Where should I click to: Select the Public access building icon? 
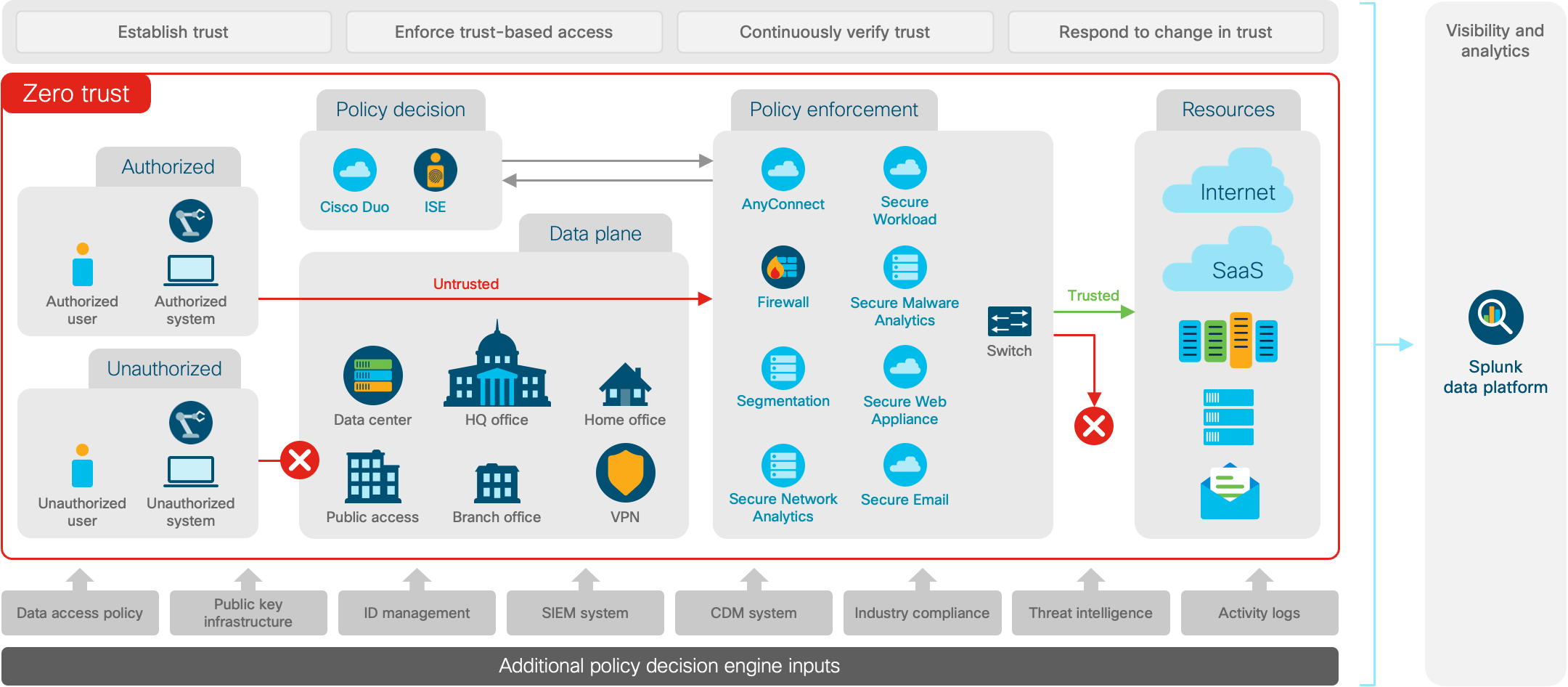(373, 477)
